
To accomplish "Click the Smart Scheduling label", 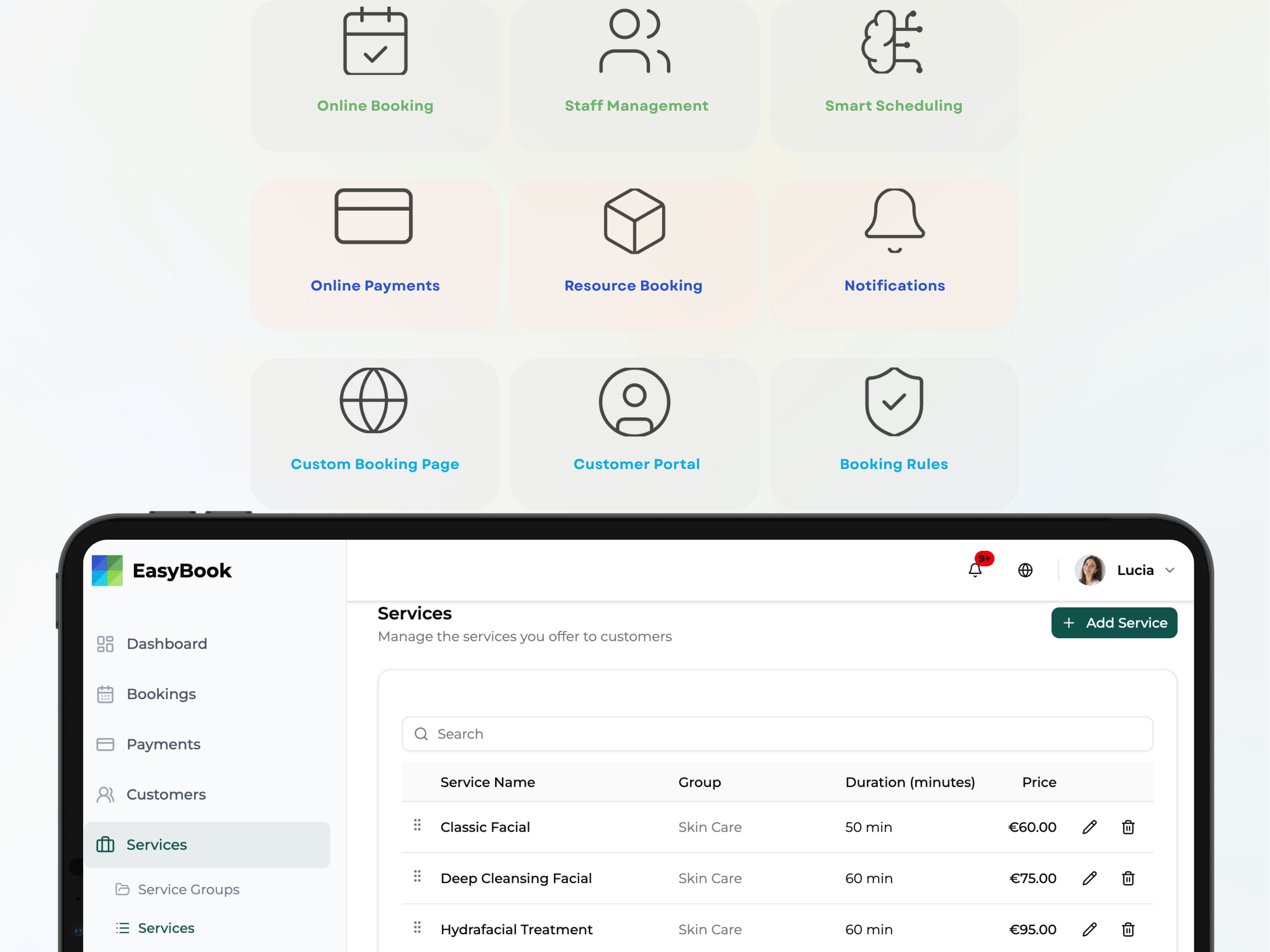I will 893,106.
